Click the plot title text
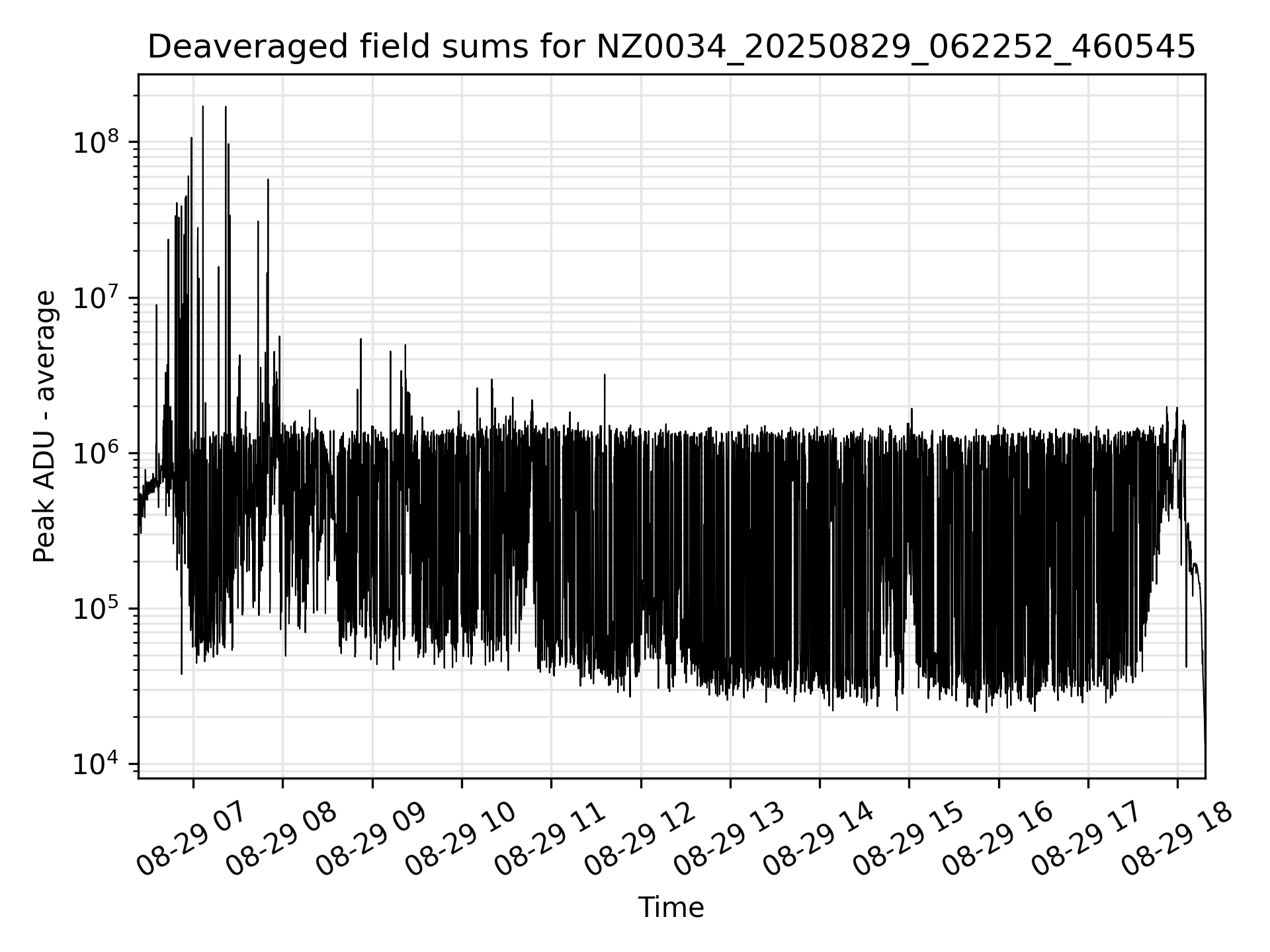This screenshot has height=952, width=1270. 671,47
